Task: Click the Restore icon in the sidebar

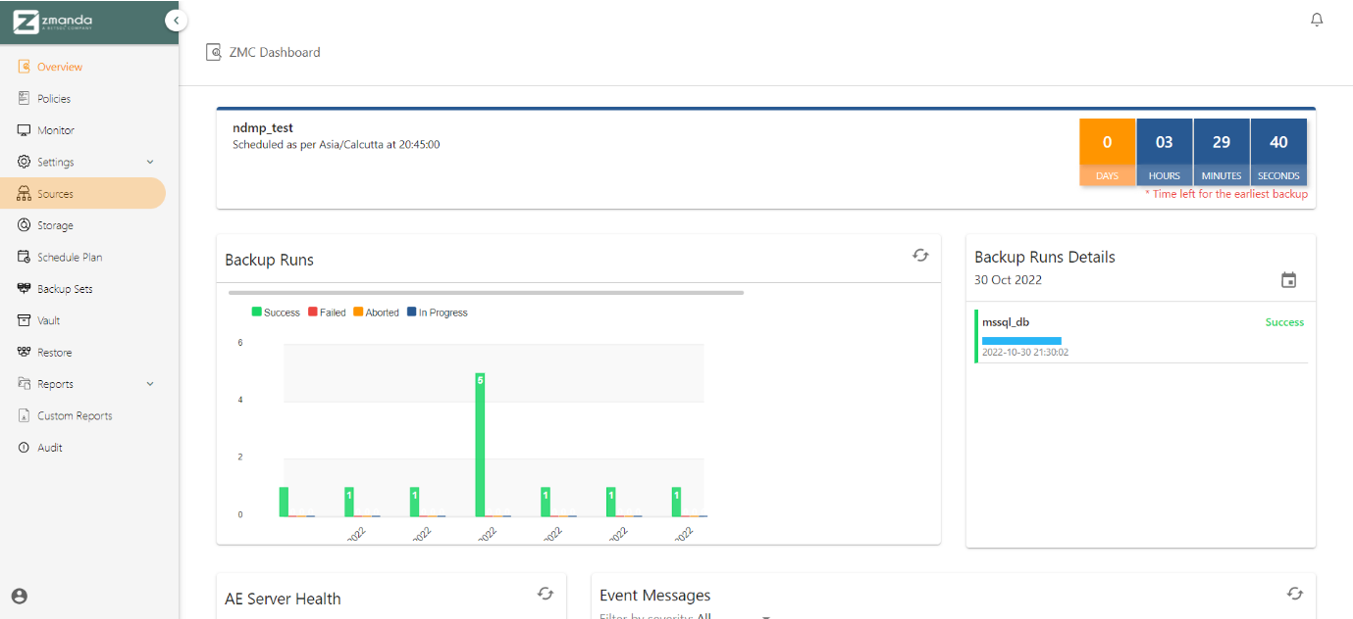Action: click(x=24, y=352)
